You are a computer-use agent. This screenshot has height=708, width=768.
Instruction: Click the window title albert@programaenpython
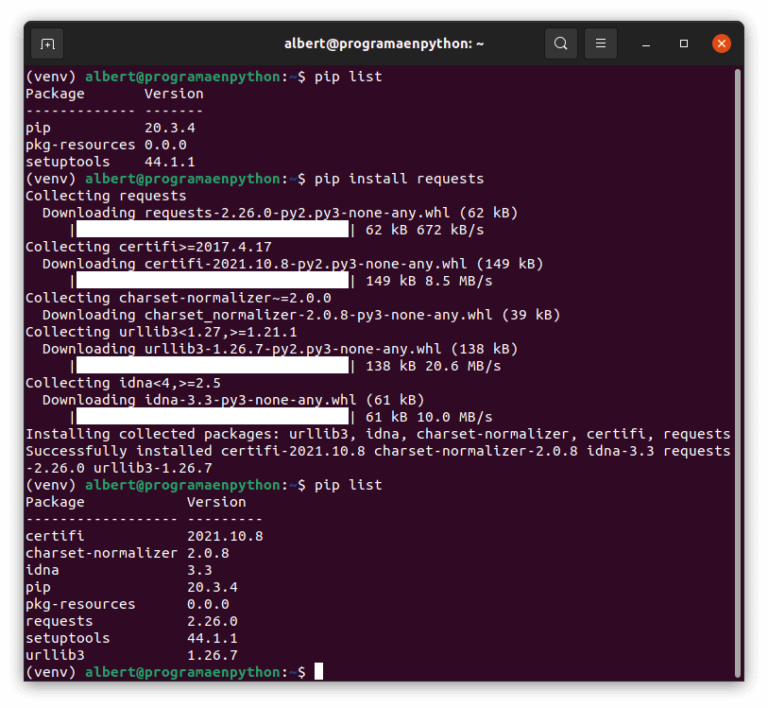coord(384,44)
